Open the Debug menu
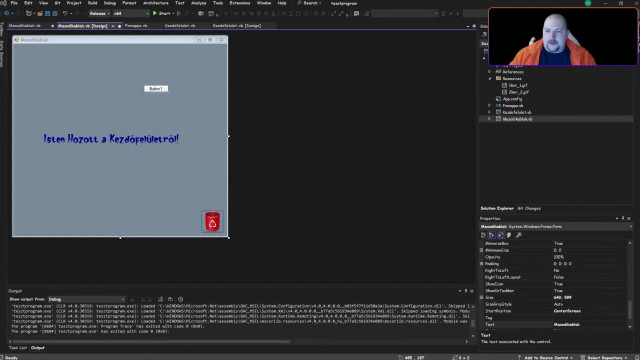This screenshot has height=360, width=640. (110, 3)
